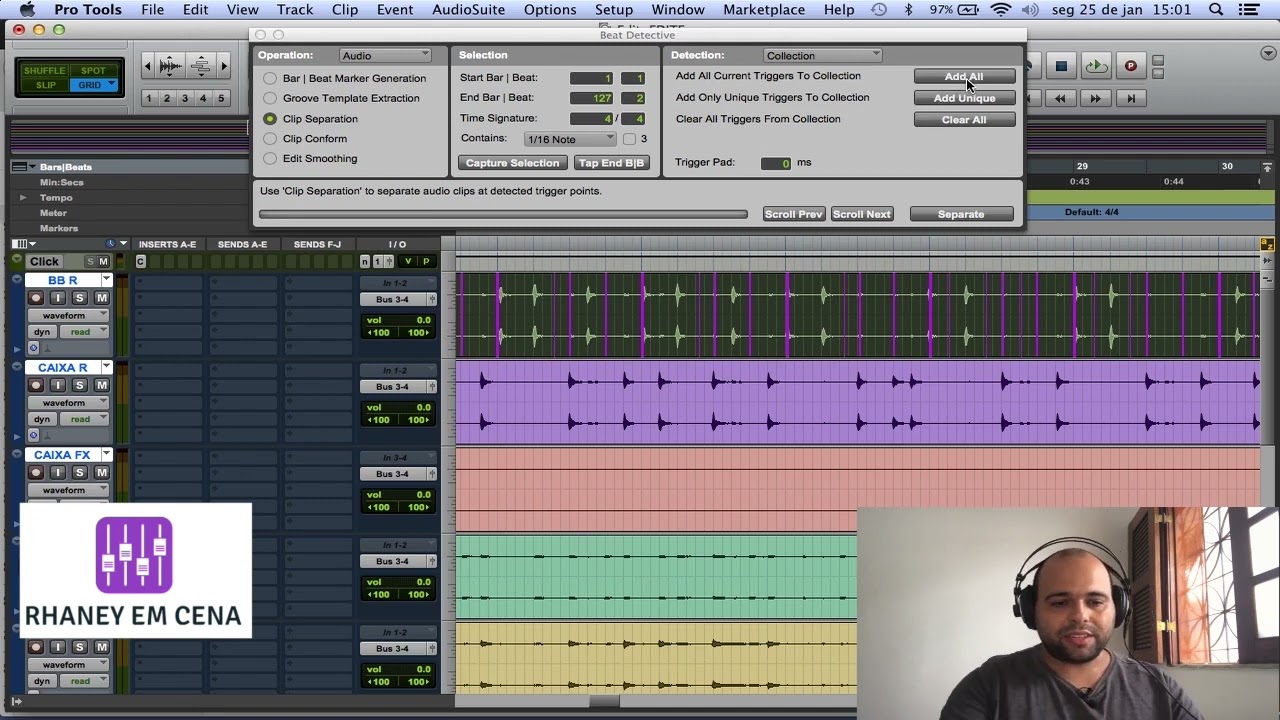This screenshot has height=720, width=1280.
Task: Enable SLIP edit mode
Action: pos(46,85)
